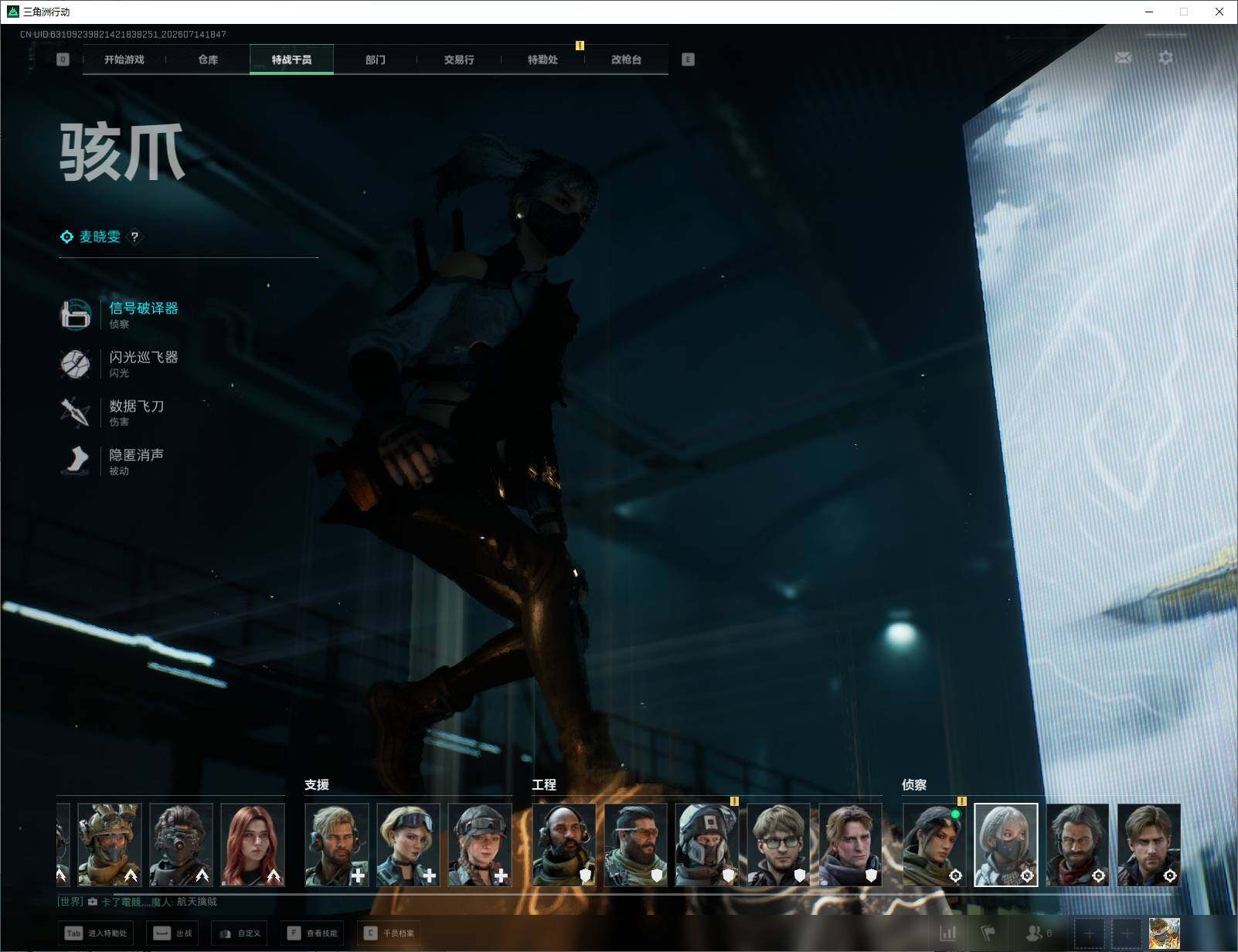Select the 闪光巡飞器 skill icon
The height and width of the screenshot is (952, 1238).
coord(76,363)
